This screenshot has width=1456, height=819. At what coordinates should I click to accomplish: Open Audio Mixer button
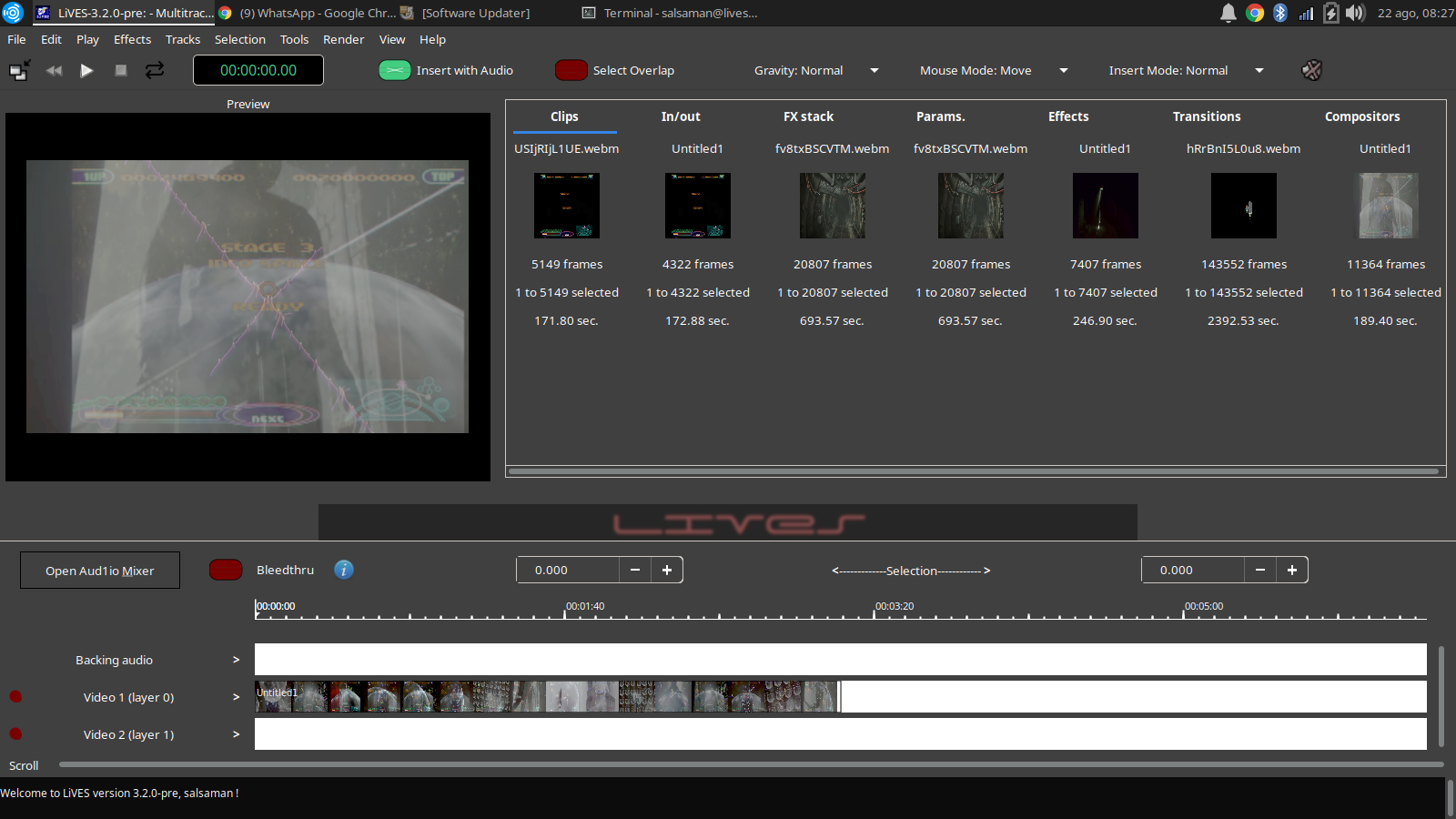[x=100, y=571]
